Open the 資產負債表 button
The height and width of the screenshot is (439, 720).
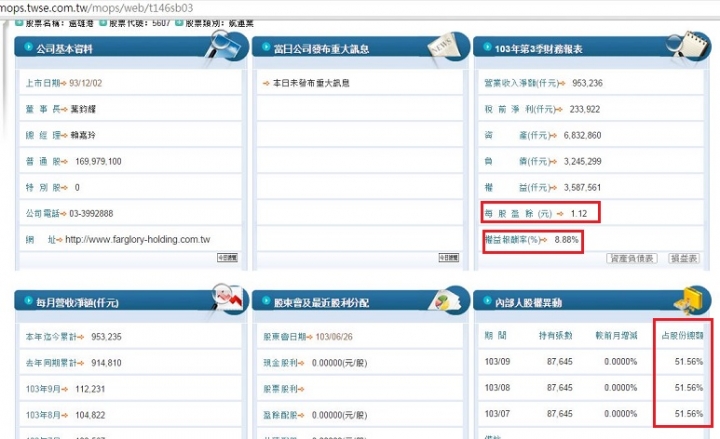[632, 258]
